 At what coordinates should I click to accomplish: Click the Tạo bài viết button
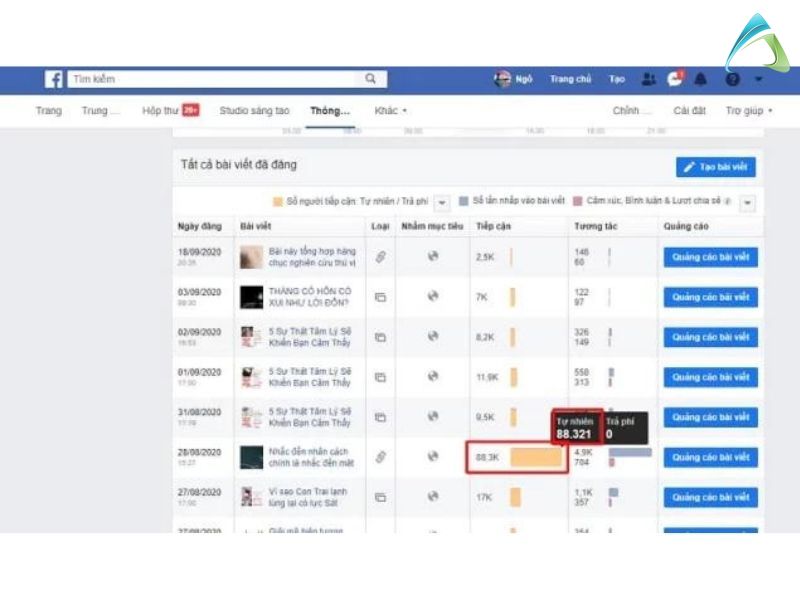715,167
